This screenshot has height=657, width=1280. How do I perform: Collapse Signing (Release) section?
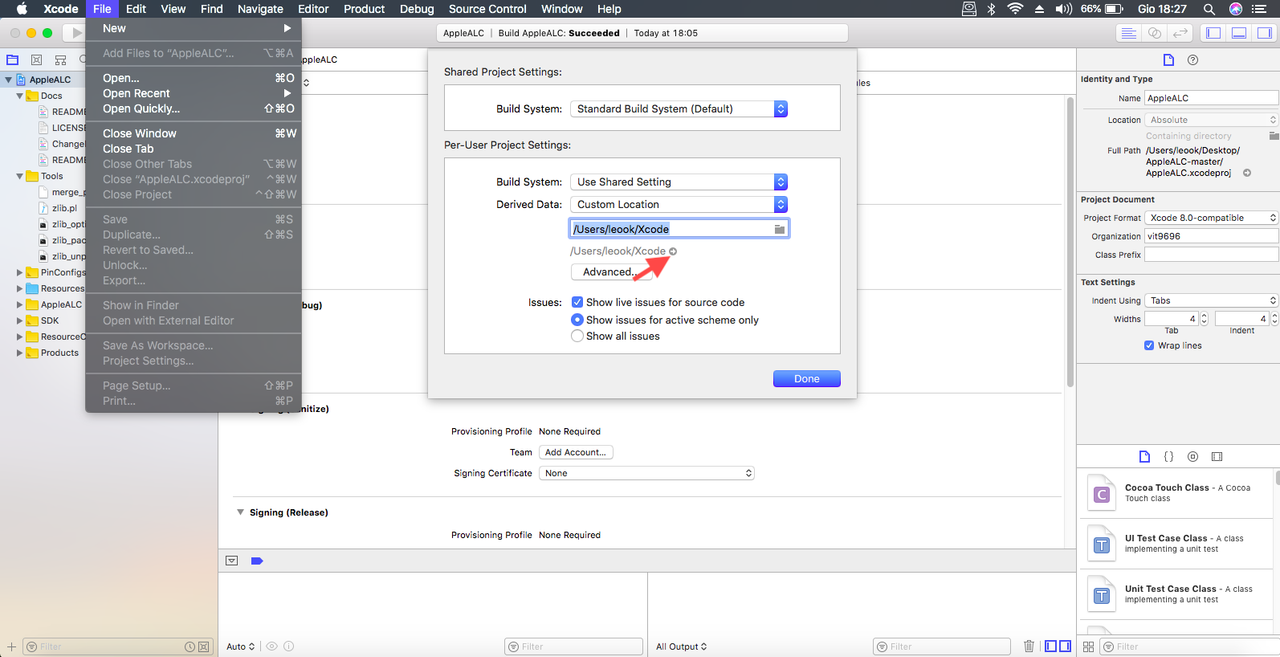(240, 512)
